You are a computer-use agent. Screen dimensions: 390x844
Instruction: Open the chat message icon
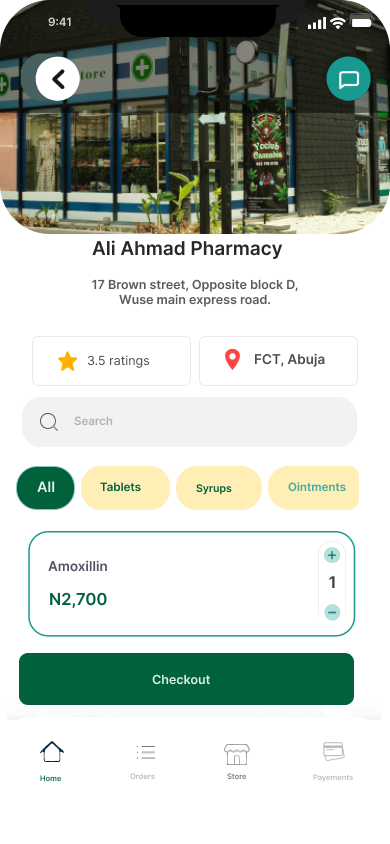349,79
